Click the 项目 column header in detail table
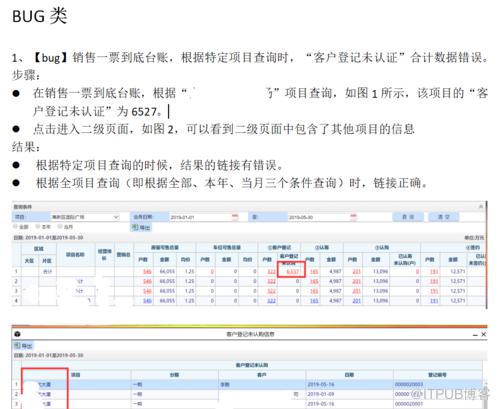The width and height of the screenshot is (500, 409). point(76,375)
